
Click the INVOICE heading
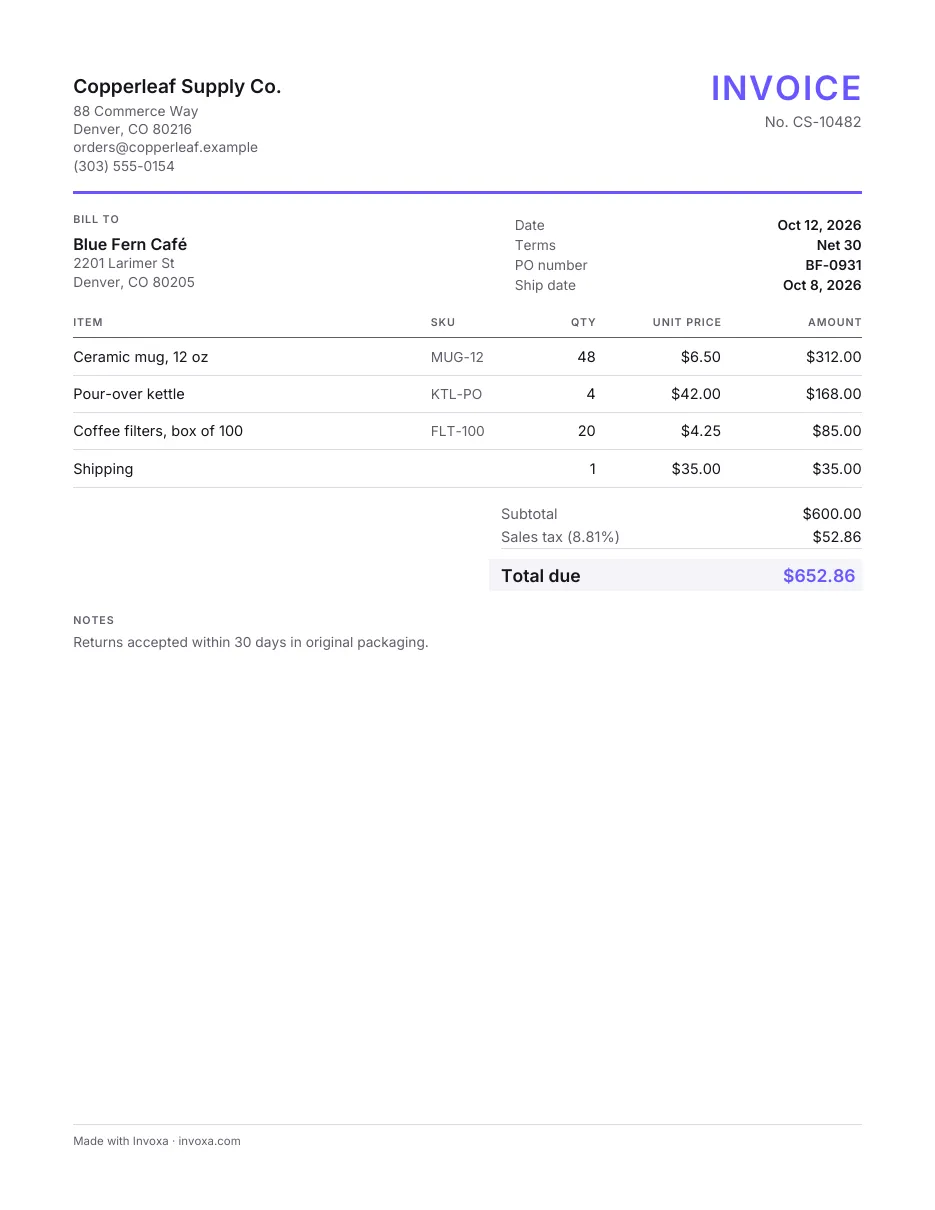pos(786,88)
